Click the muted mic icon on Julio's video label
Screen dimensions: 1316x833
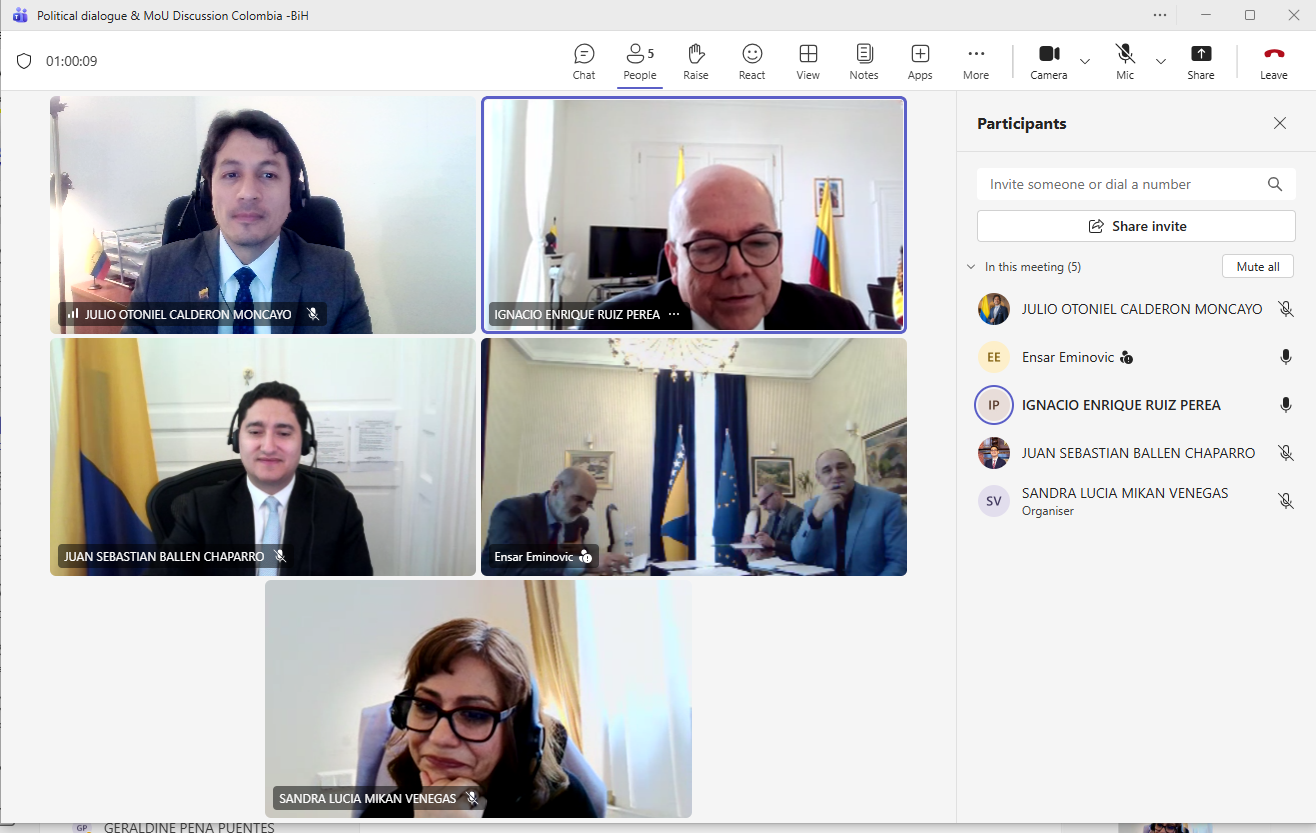(313, 314)
